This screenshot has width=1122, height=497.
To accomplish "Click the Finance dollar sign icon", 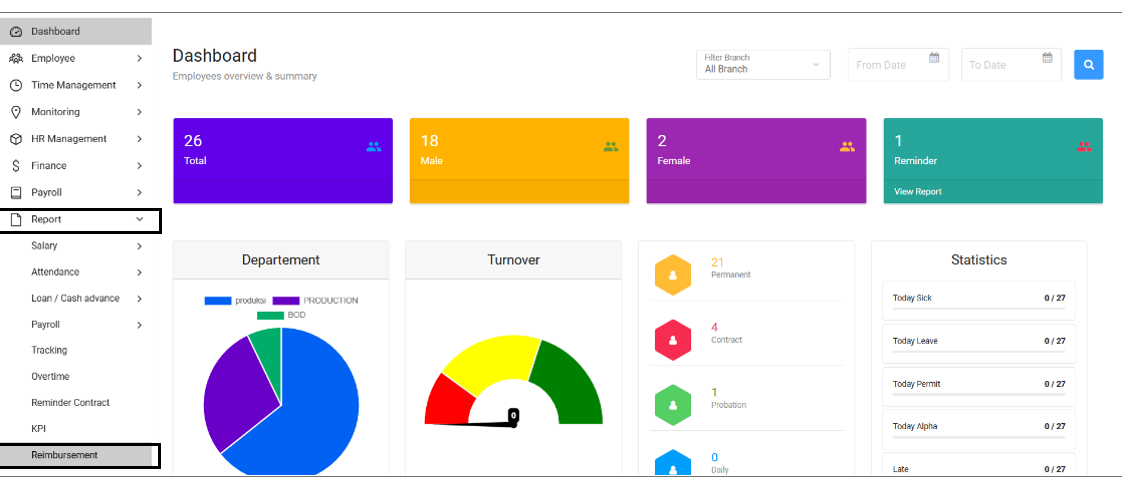I will click(x=16, y=166).
